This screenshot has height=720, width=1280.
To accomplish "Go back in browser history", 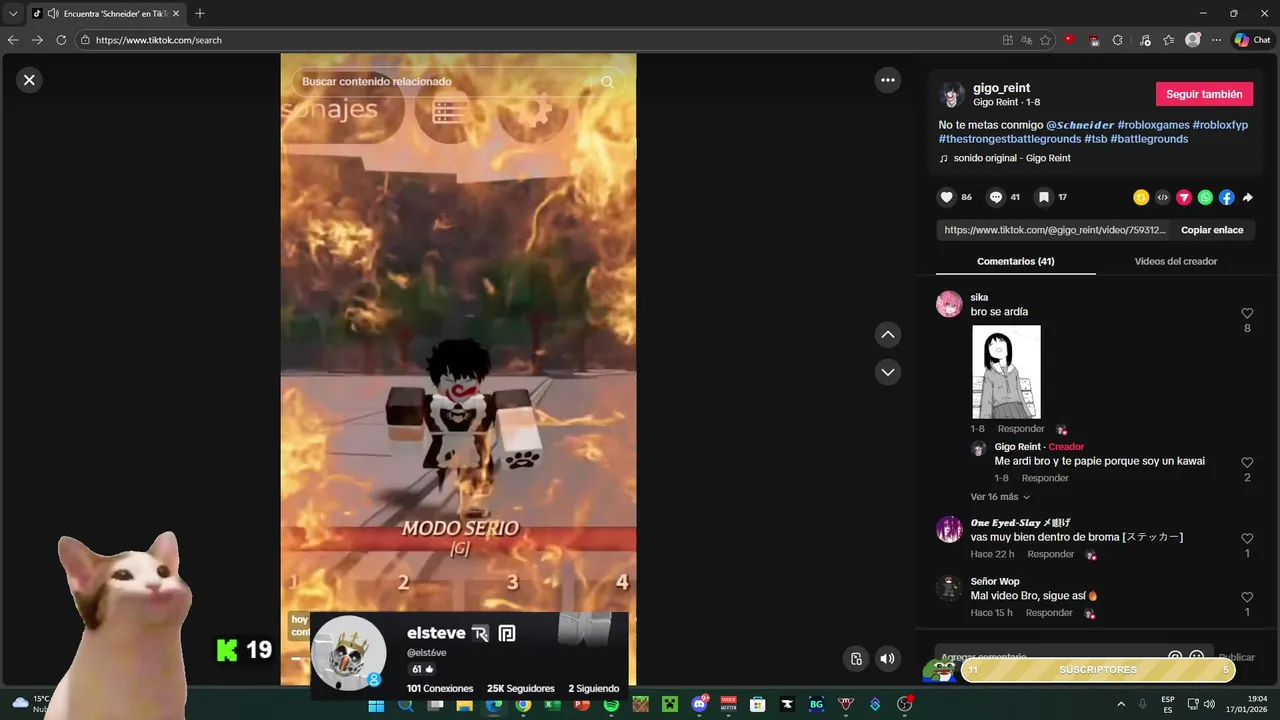I will click(13, 40).
